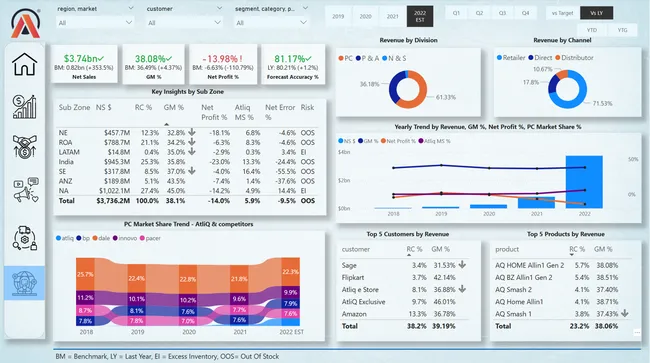650x363 pixels.
Task: Switch comparison to Vs LY
Action: pos(597,13)
